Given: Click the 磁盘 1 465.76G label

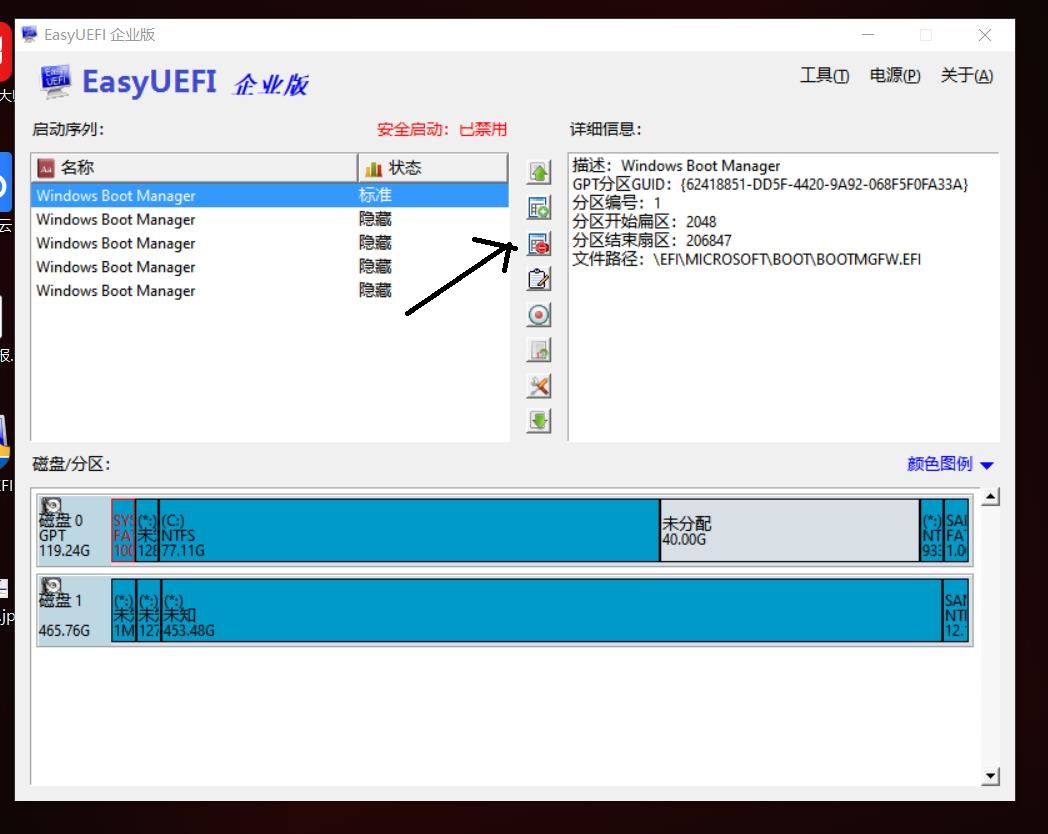Looking at the screenshot, I should tap(64, 615).
